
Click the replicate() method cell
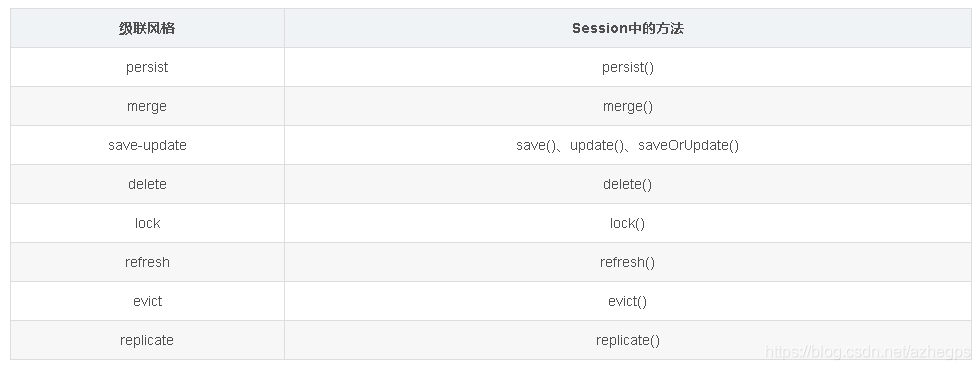(628, 340)
